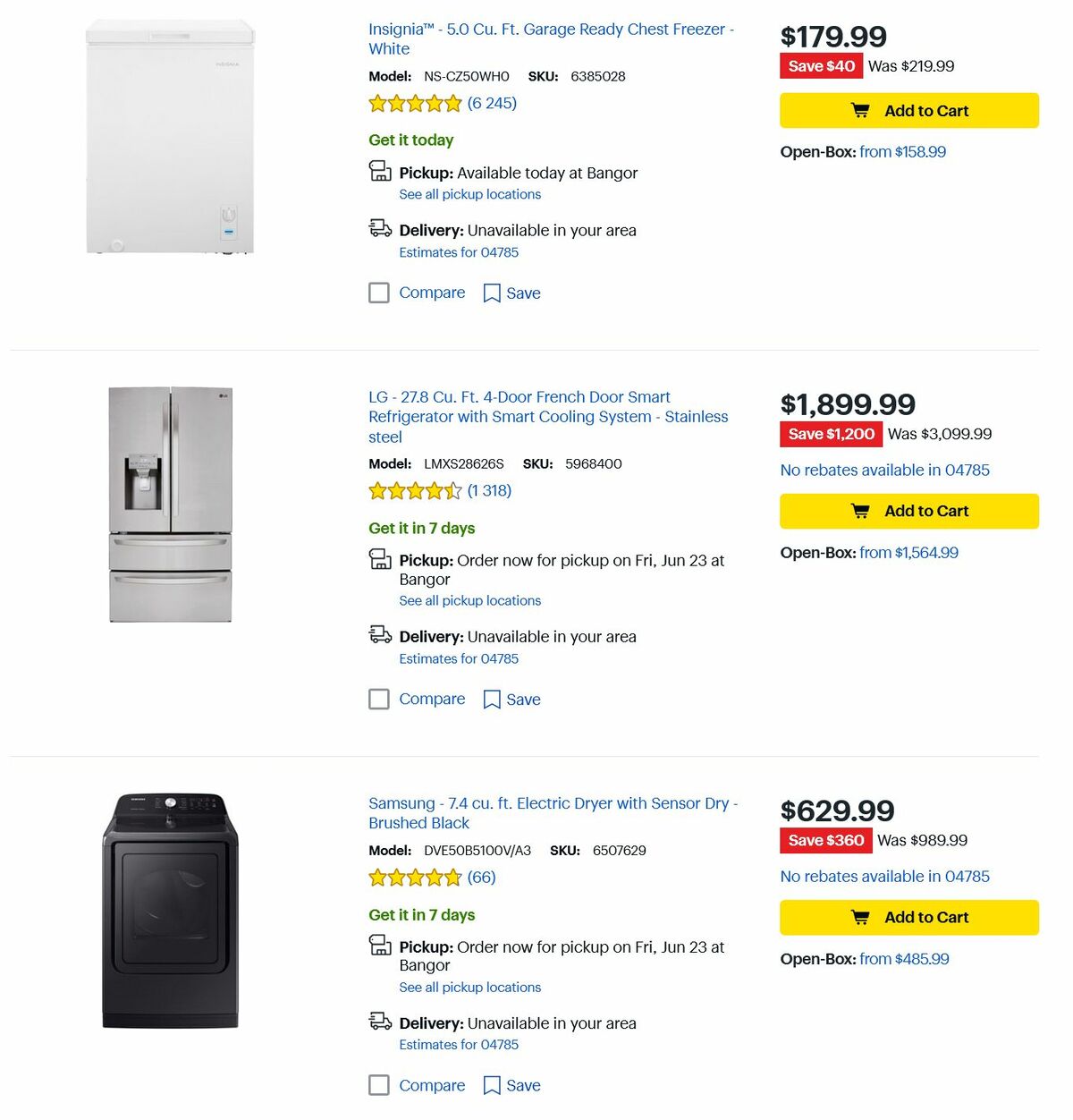Click the Save $1,200 red badge
Image resolution: width=1073 pixels, height=1120 pixels.
pos(830,435)
